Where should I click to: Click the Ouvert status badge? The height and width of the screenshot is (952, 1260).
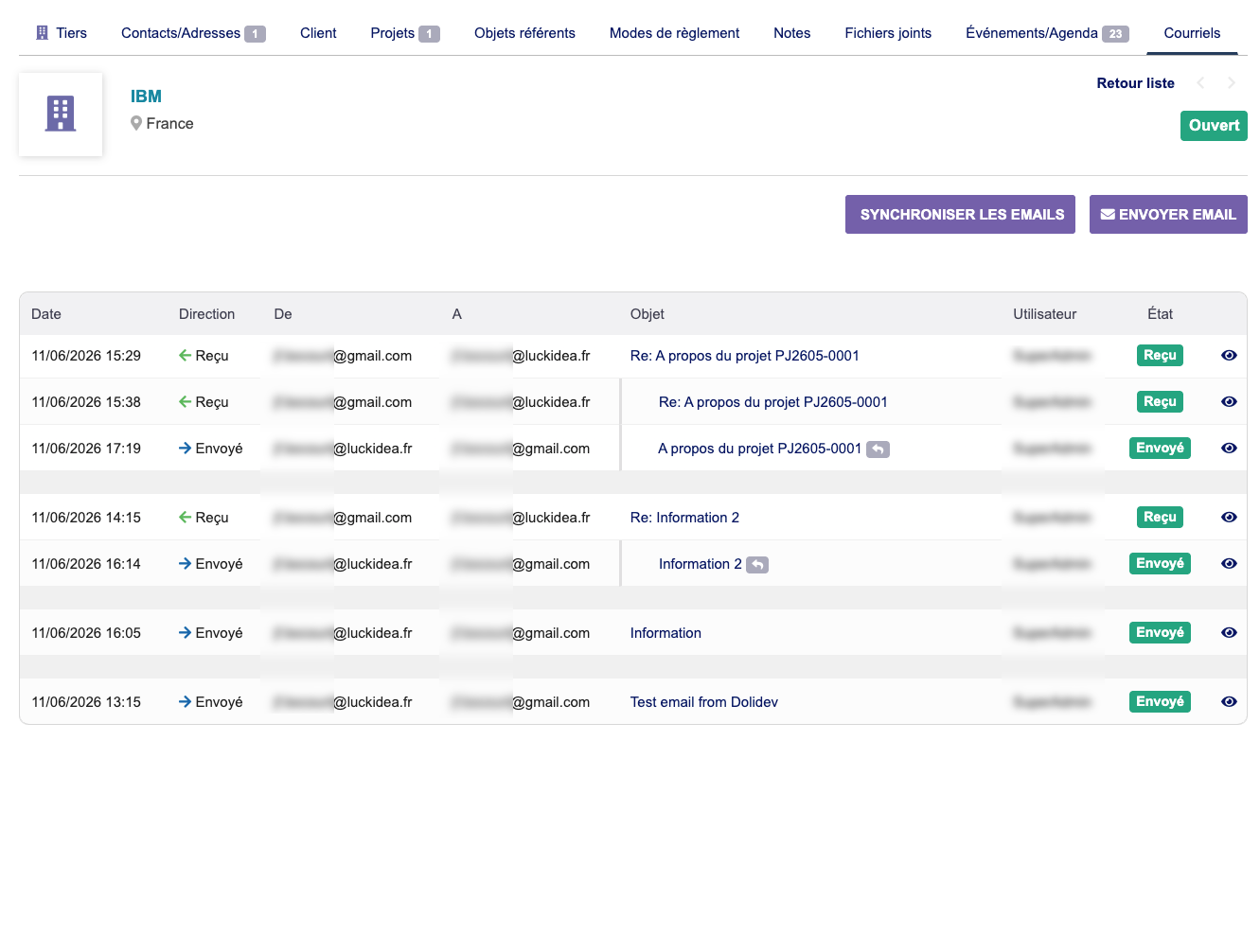(x=1214, y=126)
